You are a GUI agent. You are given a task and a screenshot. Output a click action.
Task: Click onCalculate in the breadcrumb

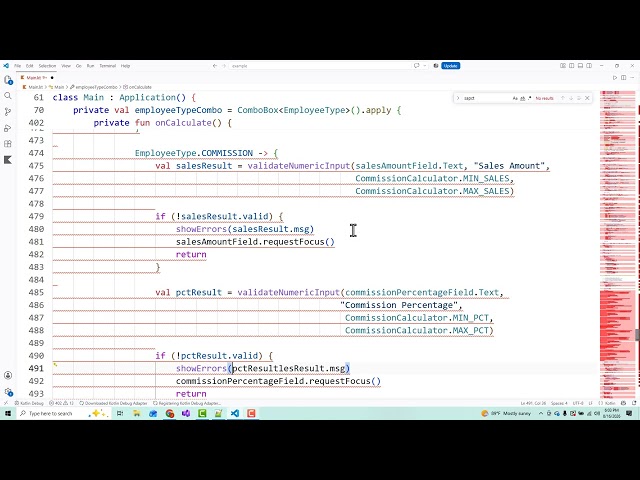(x=138, y=87)
